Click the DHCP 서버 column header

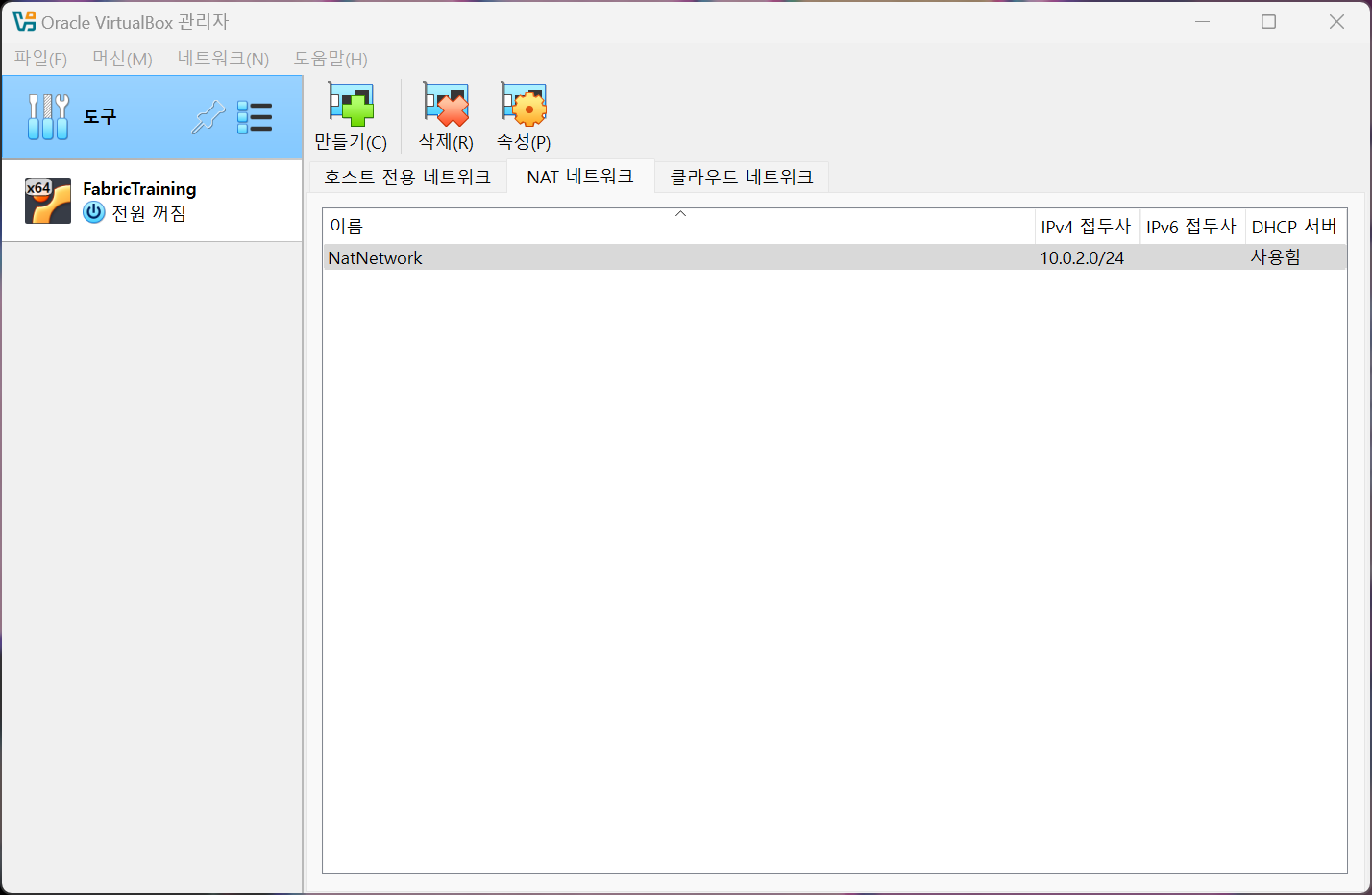[x=1294, y=227]
